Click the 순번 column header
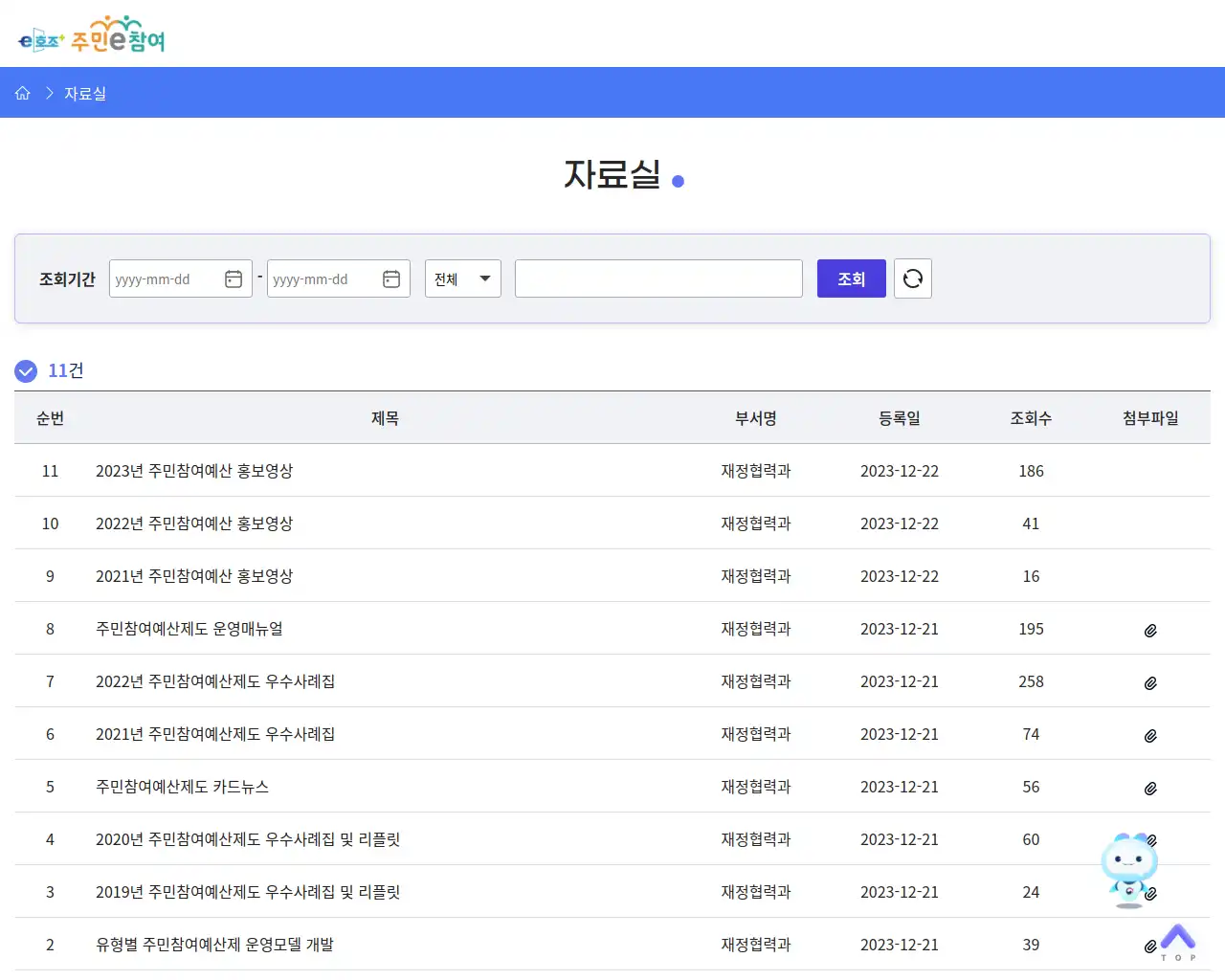 (50, 418)
